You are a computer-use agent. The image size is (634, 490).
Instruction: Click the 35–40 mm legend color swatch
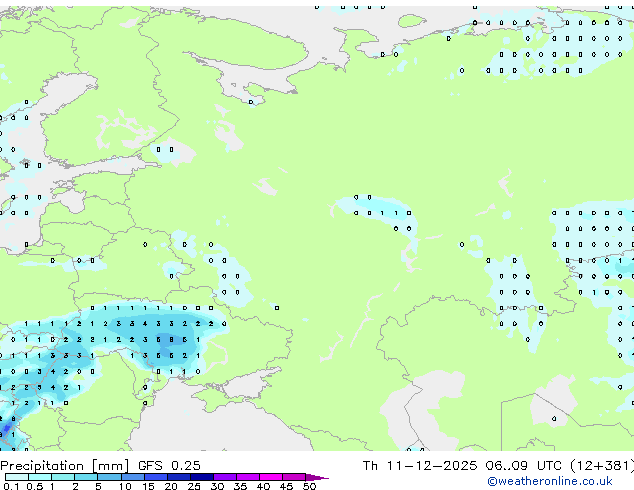click(x=247, y=477)
